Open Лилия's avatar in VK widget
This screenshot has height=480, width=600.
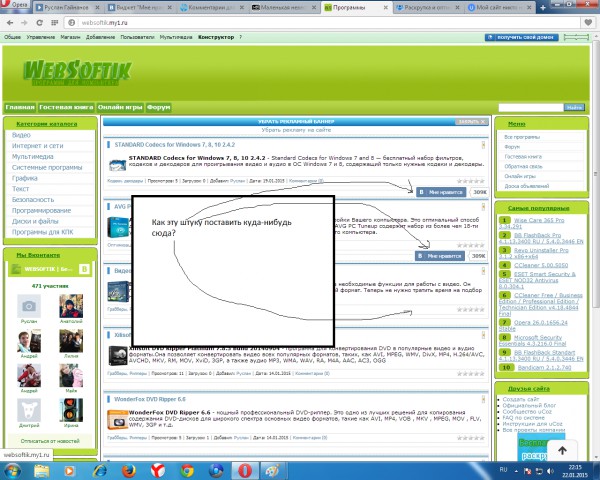(x=71, y=341)
